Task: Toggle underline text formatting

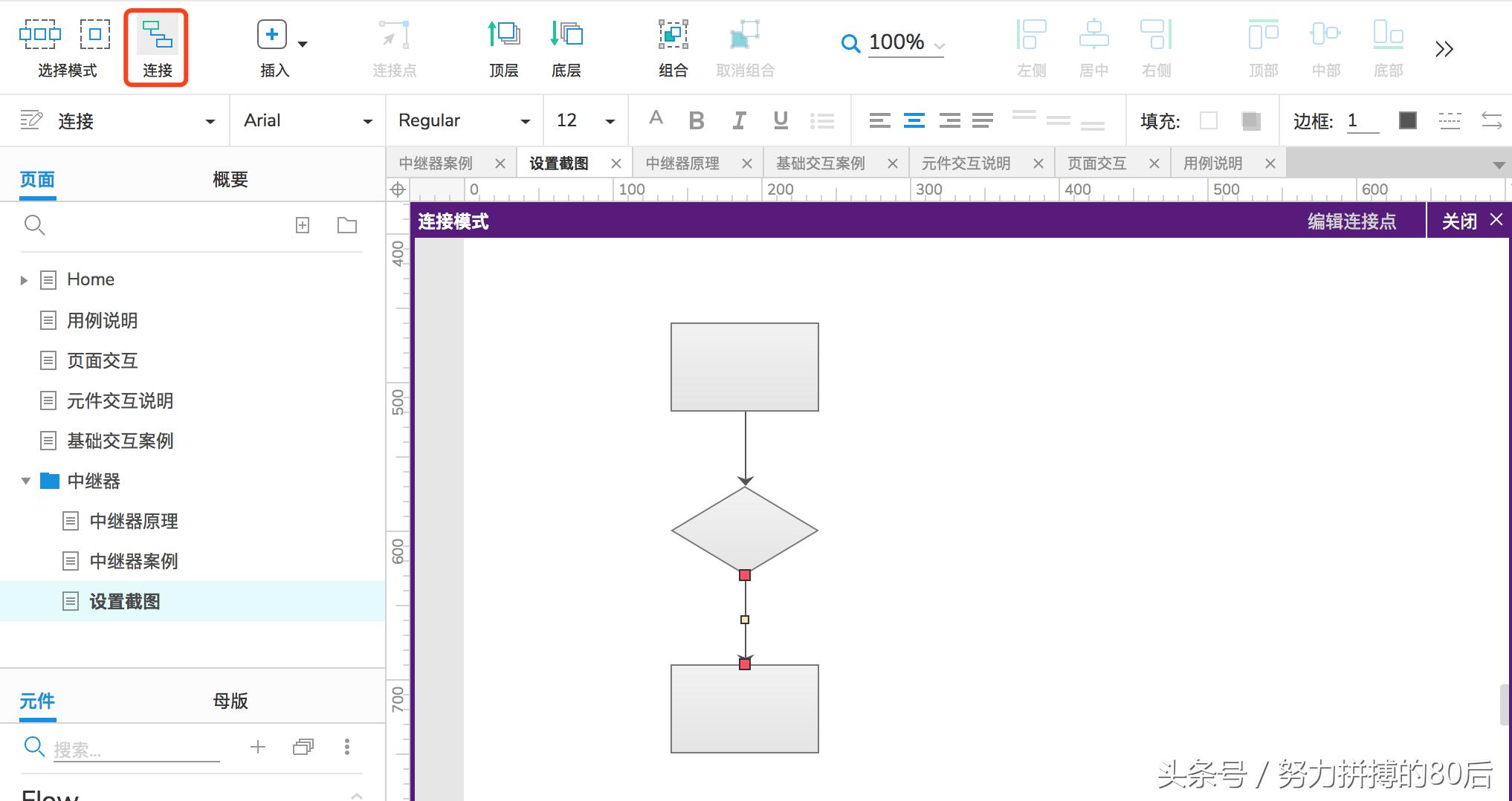Action: click(780, 120)
